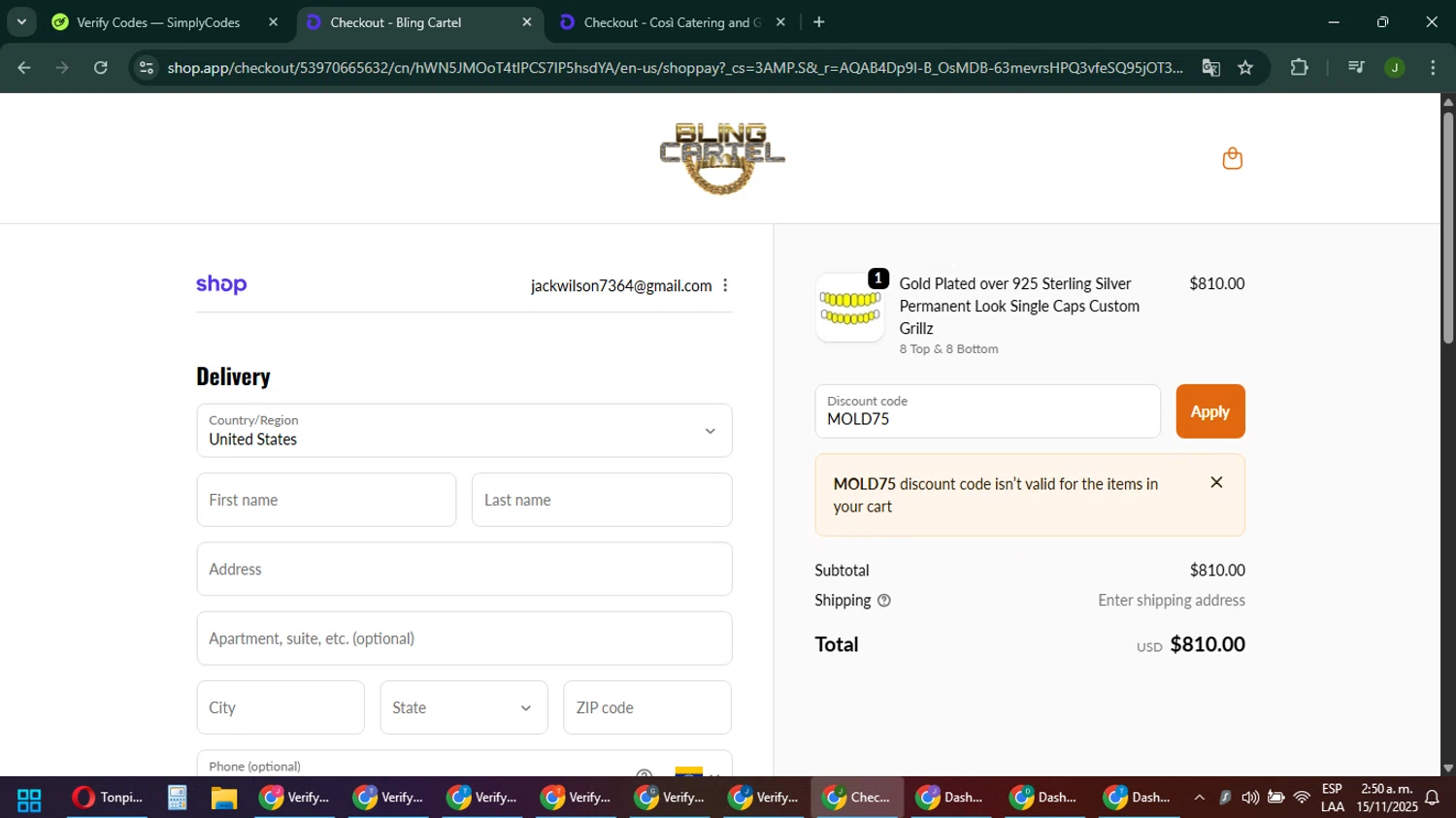1456x818 pixels.
Task: View site information icon in address bar
Action: click(x=146, y=68)
